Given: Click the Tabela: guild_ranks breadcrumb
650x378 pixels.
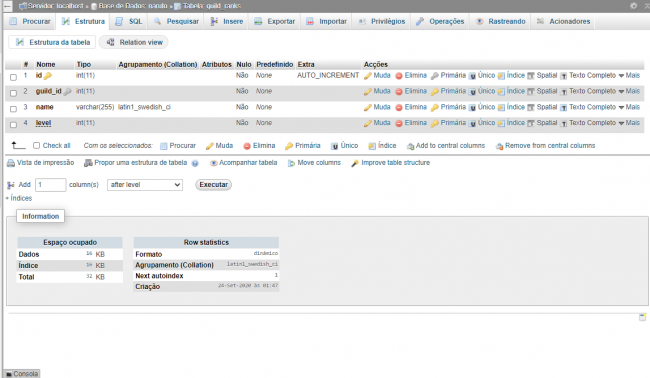Looking at the screenshot, I should [207, 6].
